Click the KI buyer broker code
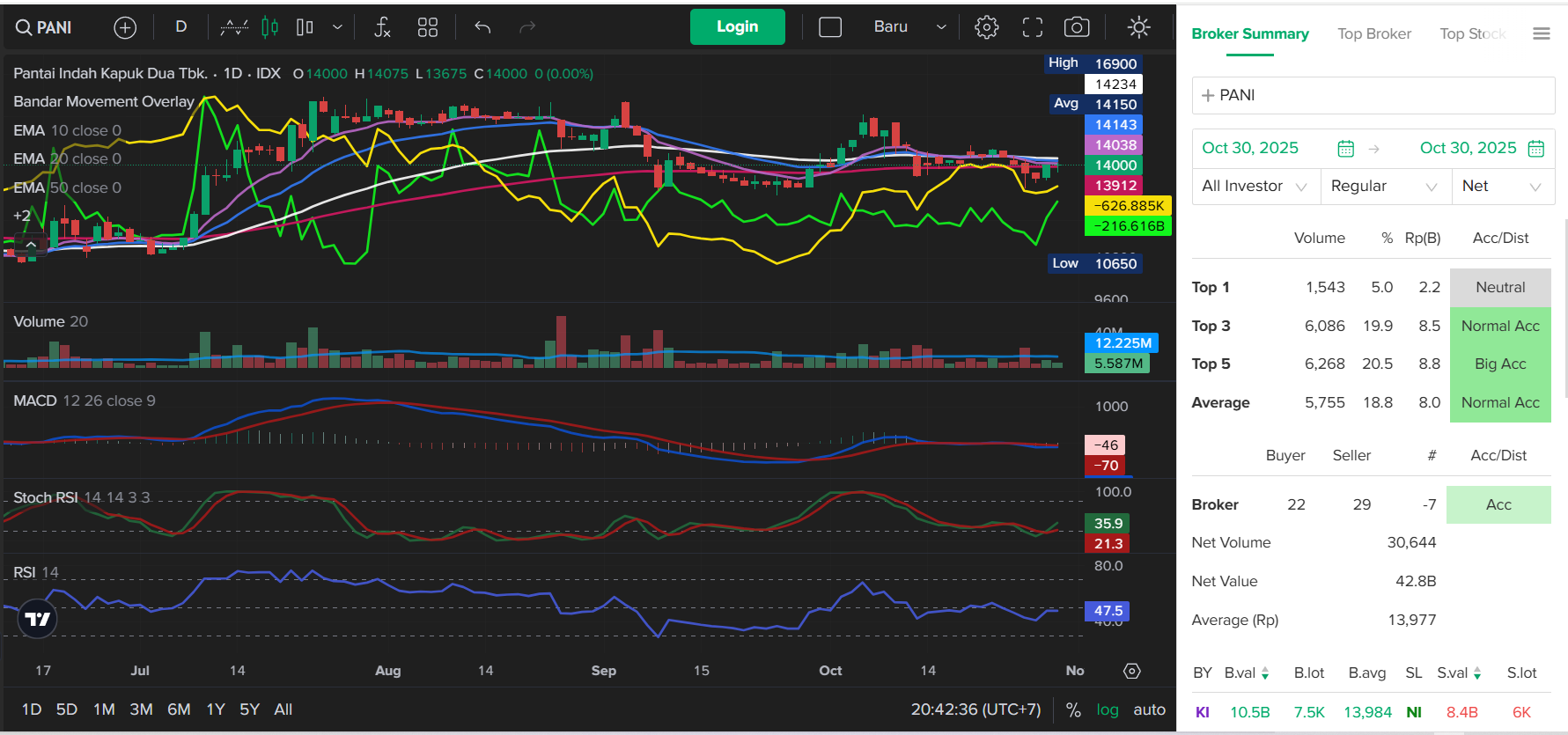The width and height of the screenshot is (1568, 735). [1202, 712]
